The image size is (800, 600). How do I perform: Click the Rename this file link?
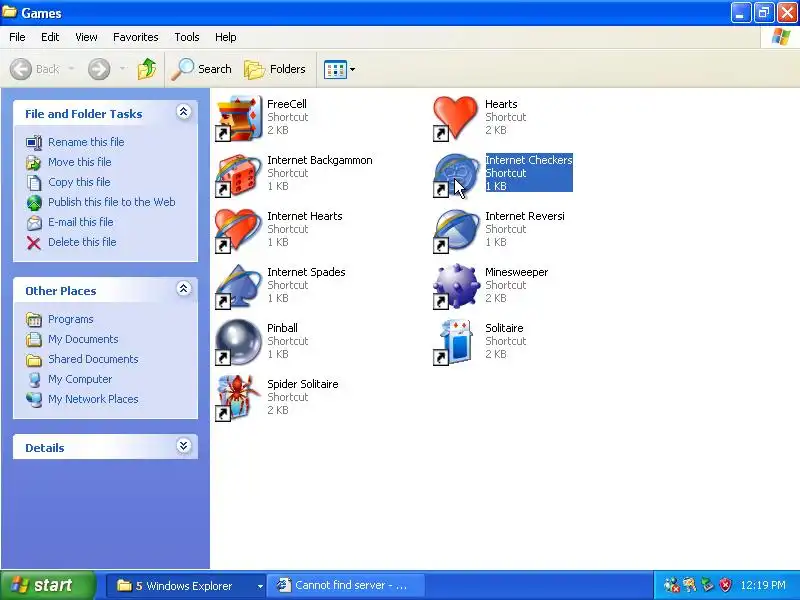coord(86,142)
